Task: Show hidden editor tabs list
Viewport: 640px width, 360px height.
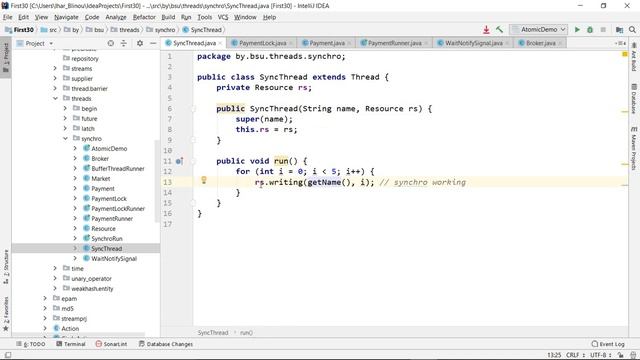Action: (x=620, y=43)
